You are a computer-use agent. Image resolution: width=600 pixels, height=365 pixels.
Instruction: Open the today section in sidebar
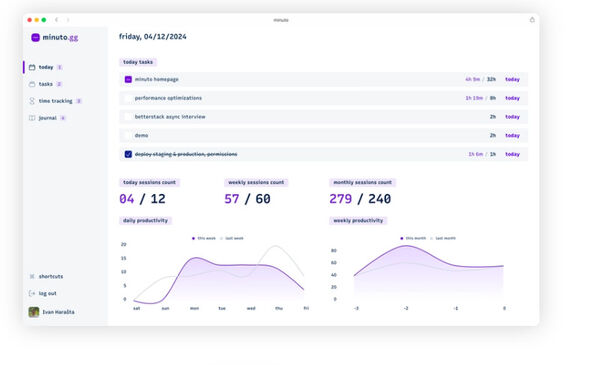coord(46,67)
